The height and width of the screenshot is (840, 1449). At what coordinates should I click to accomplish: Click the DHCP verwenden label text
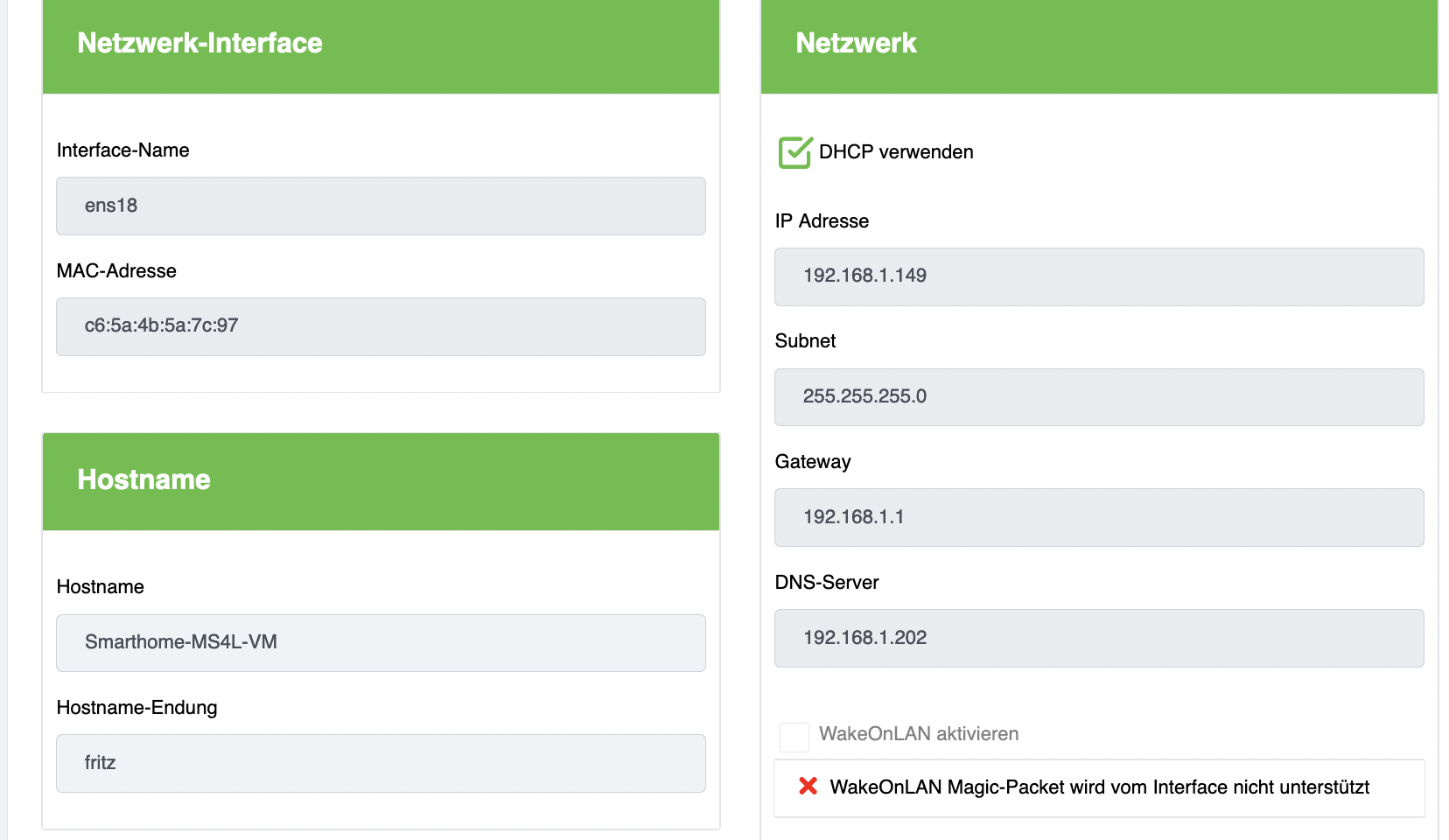[x=896, y=152]
